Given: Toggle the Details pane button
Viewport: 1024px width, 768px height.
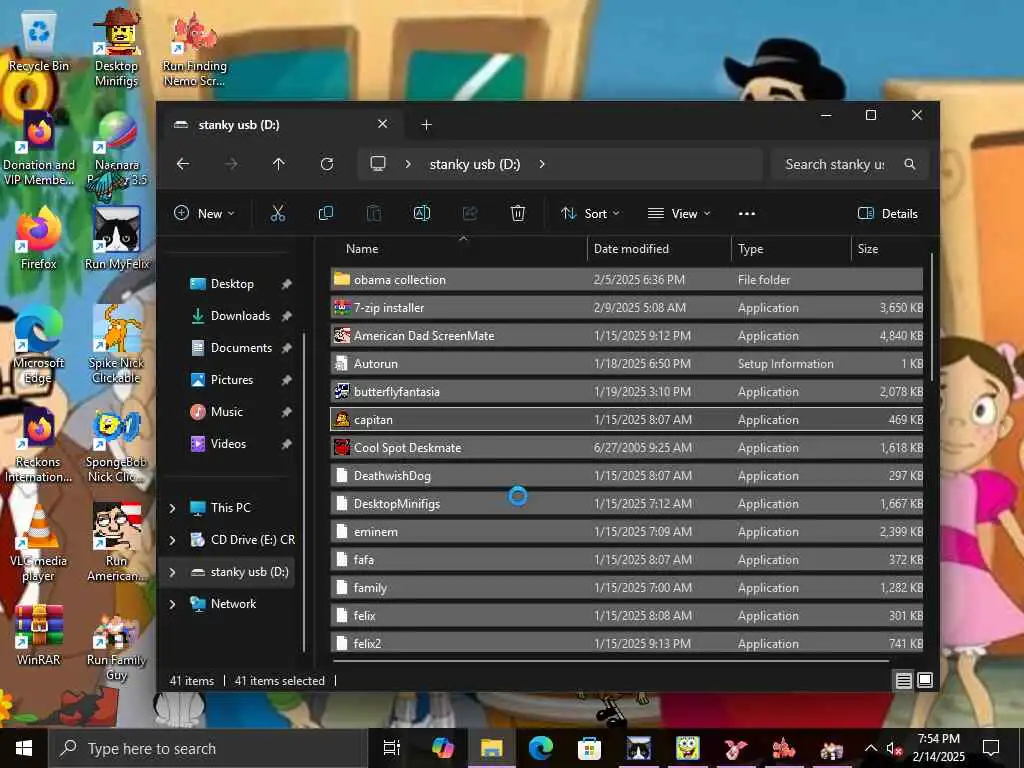Looking at the screenshot, I should tap(888, 214).
